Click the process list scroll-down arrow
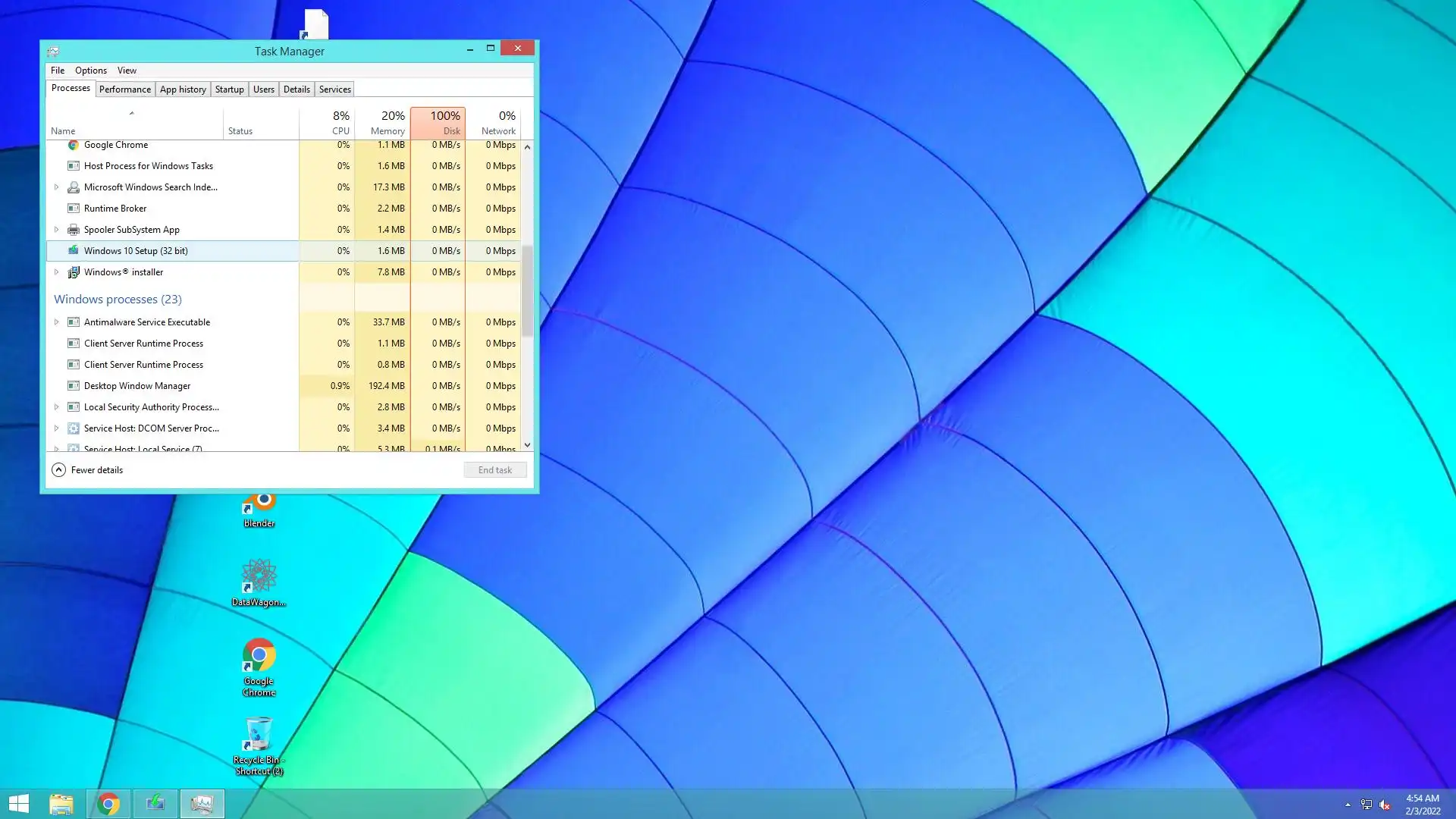 (528, 446)
